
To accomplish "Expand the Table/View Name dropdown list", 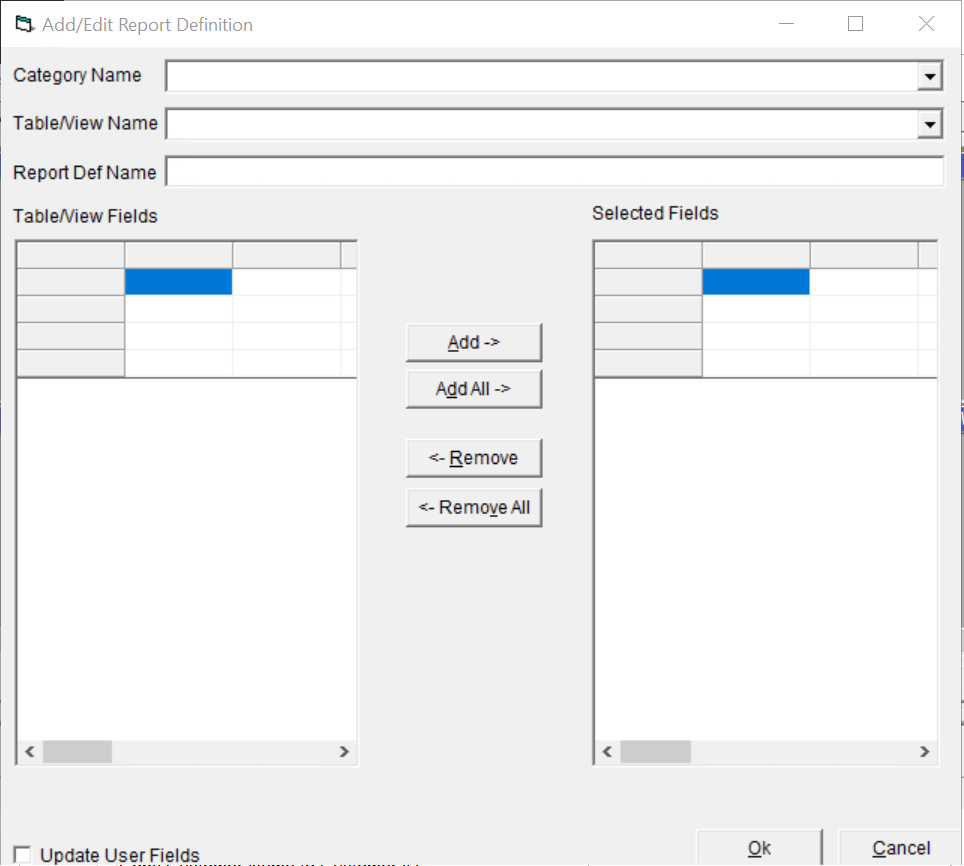I will pos(930,124).
